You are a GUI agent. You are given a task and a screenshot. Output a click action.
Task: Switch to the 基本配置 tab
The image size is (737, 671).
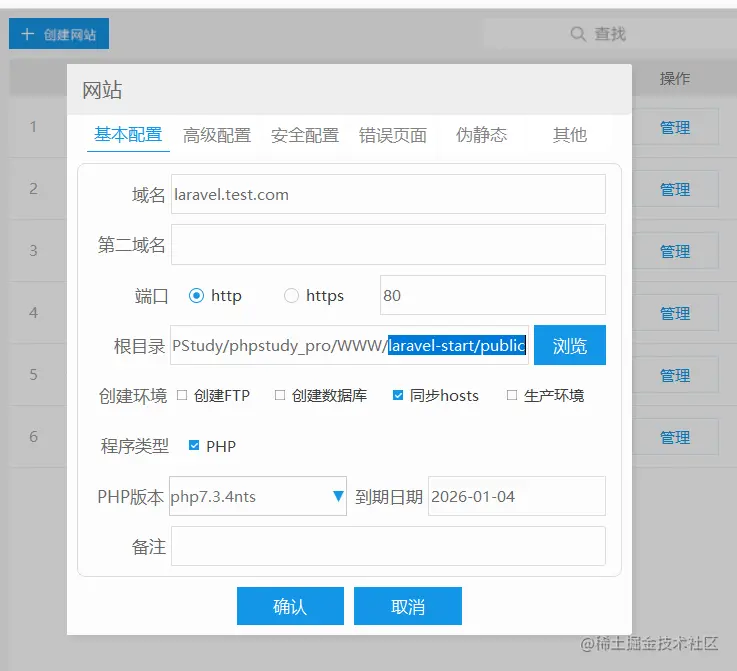click(x=128, y=135)
